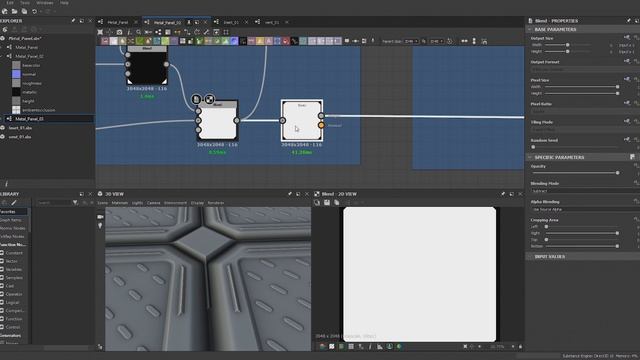Click the open folder icon in top toolbar
The width and height of the screenshot is (640, 360).
tap(14, 11)
